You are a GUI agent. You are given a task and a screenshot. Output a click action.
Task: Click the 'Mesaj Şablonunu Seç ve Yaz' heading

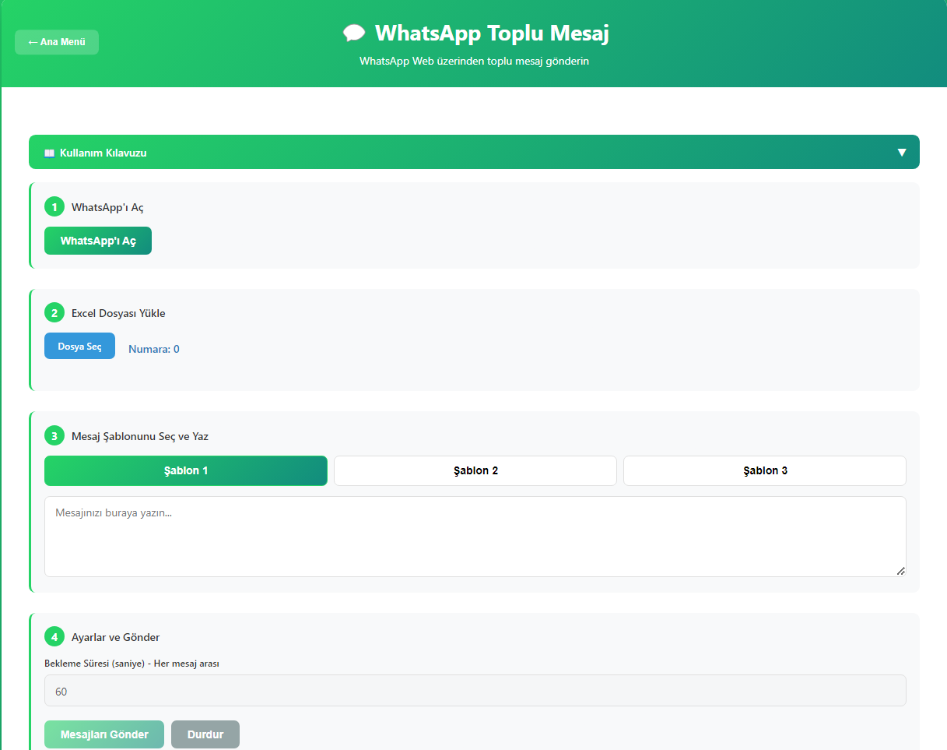[140, 436]
